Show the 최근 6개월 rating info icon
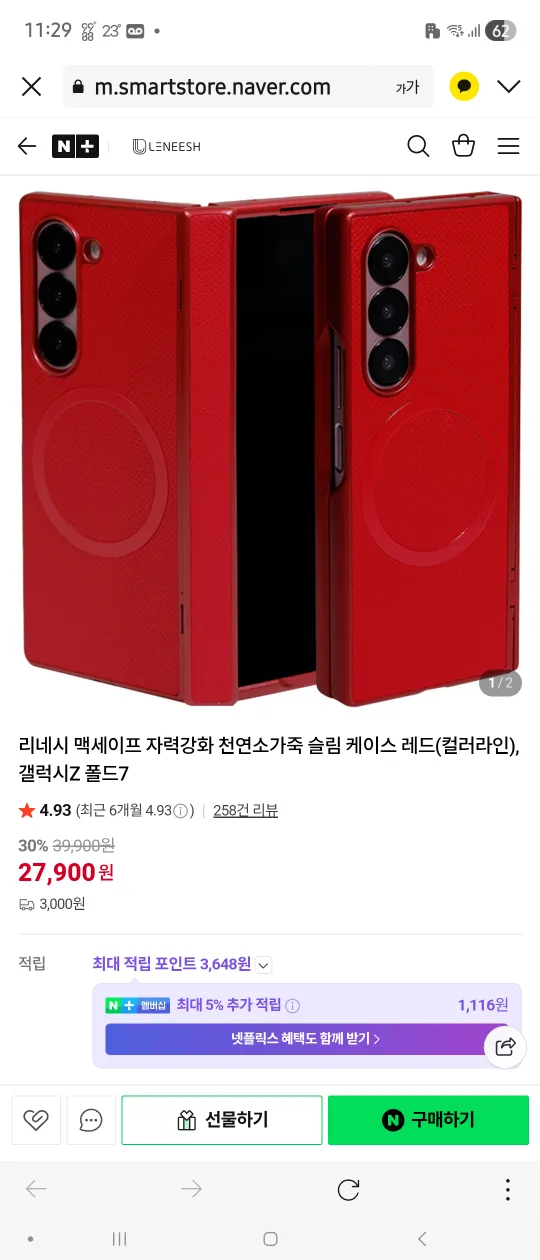The height and width of the screenshot is (1260, 540). (181, 811)
